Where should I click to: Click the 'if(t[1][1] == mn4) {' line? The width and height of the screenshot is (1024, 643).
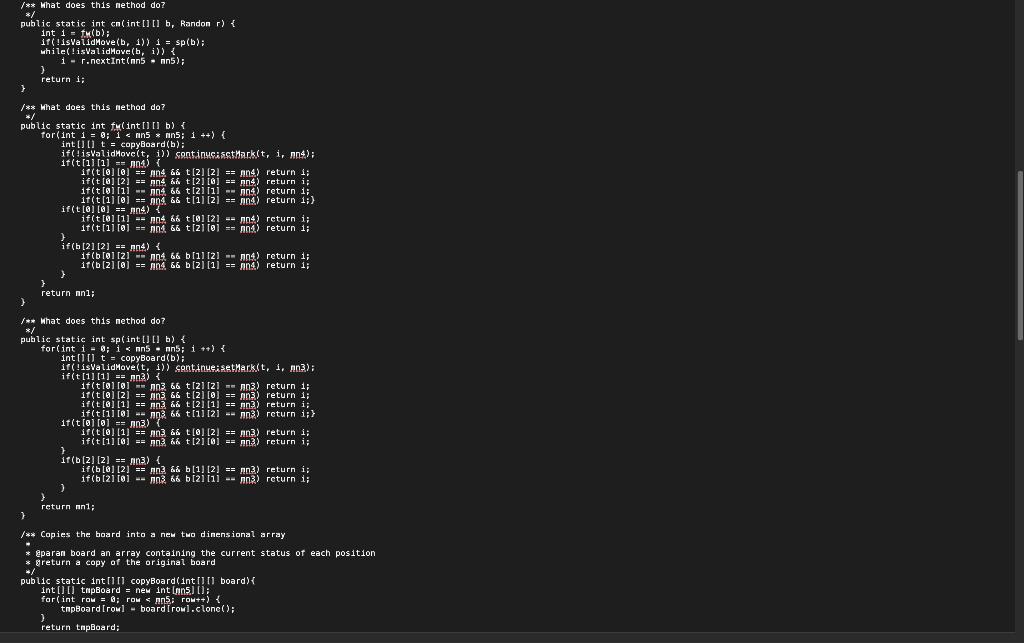(110, 163)
